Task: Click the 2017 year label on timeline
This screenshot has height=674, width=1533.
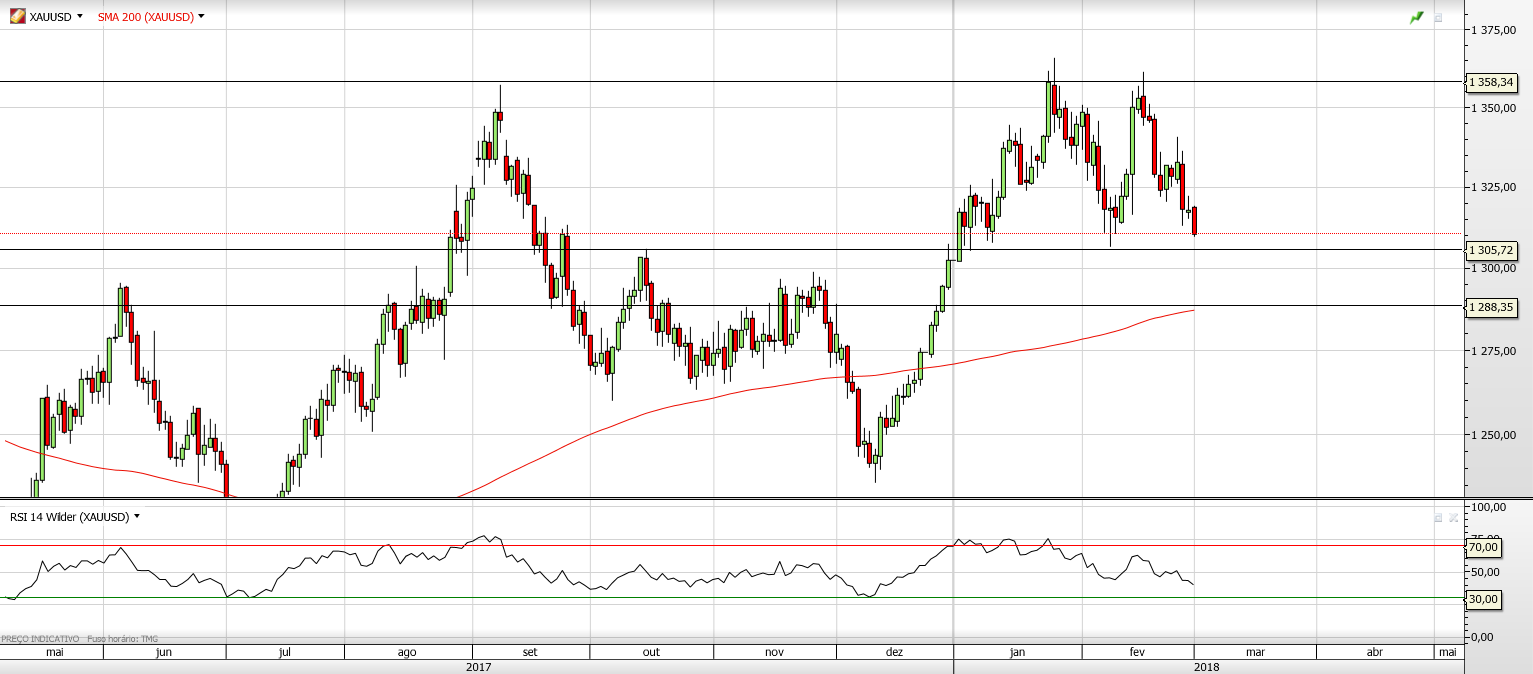Action: coord(479,666)
